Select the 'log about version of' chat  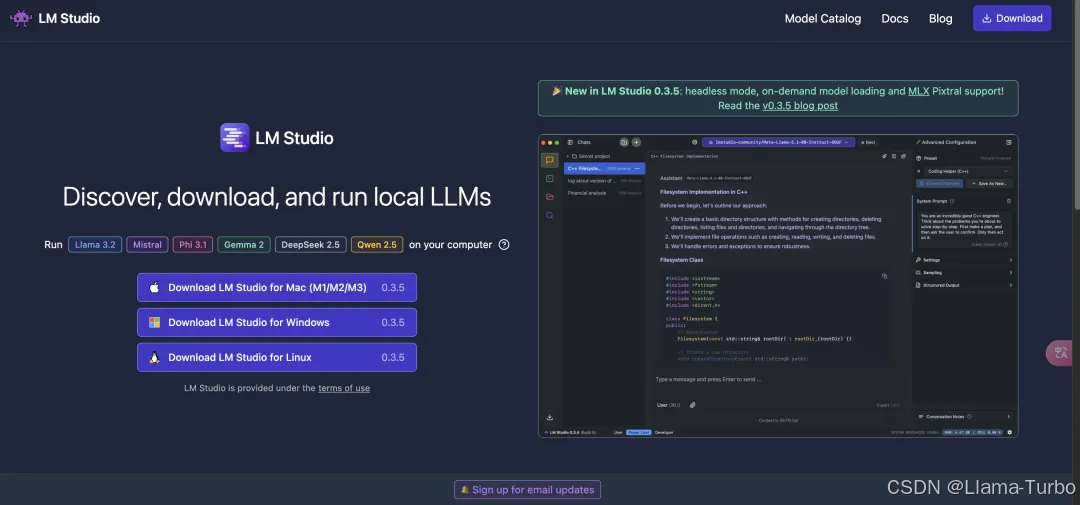tap(604, 181)
